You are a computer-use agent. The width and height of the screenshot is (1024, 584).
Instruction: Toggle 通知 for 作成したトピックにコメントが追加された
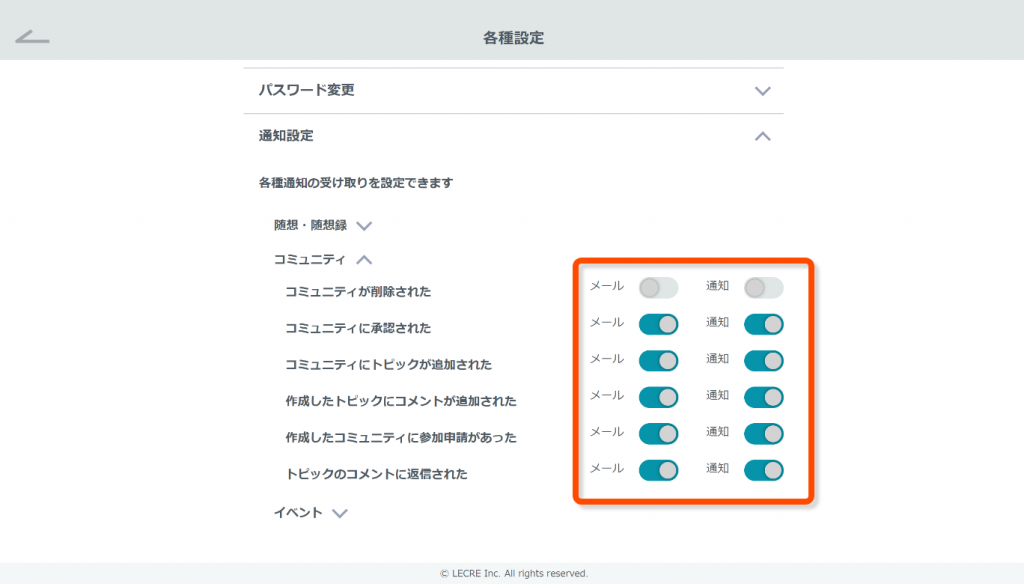coord(763,397)
